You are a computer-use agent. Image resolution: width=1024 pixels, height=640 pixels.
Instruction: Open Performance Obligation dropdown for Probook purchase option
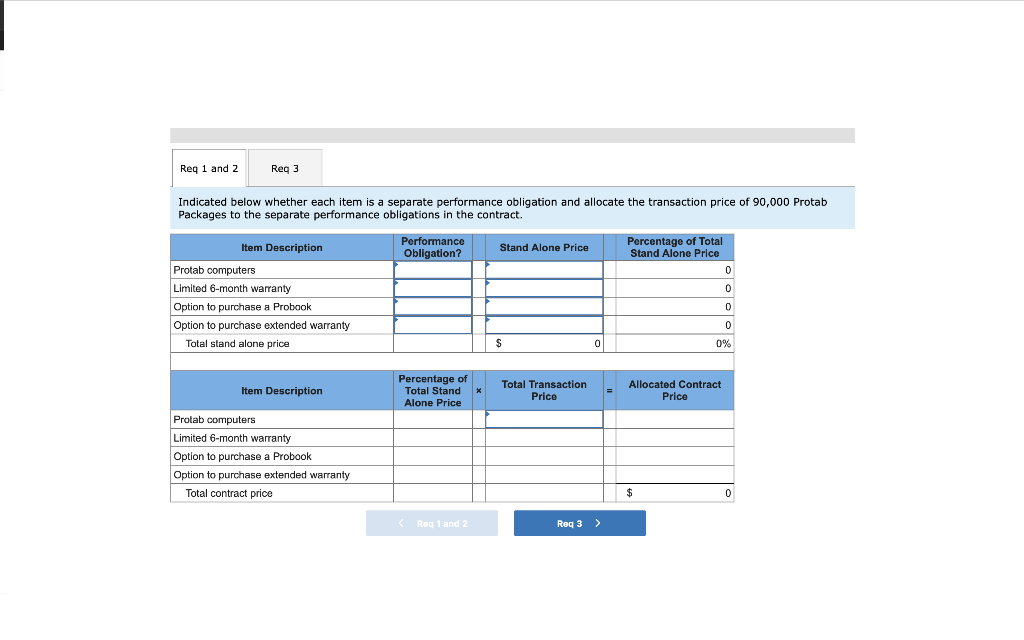pyautogui.click(x=432, y=306)
